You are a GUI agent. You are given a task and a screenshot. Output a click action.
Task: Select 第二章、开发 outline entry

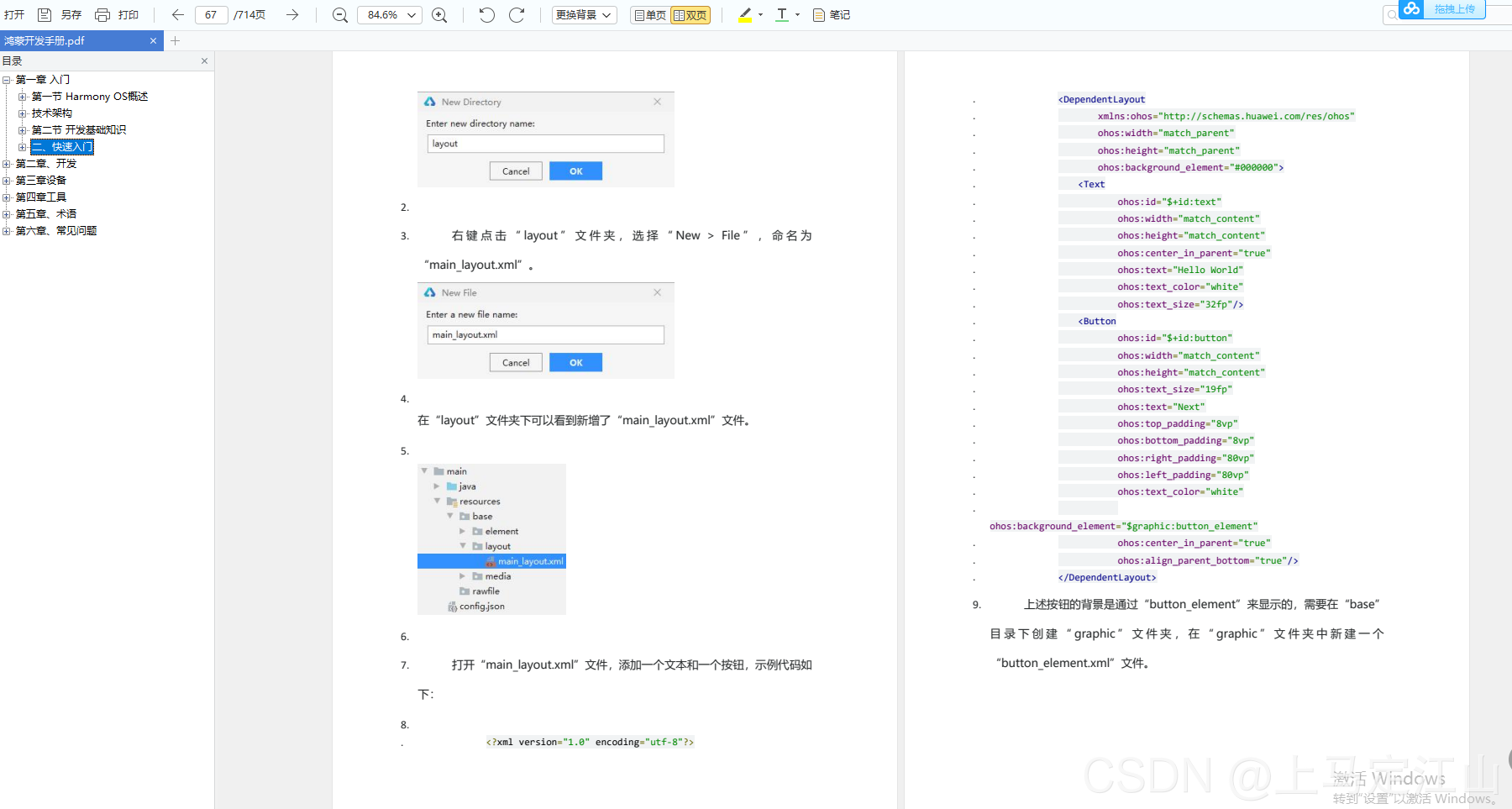(46, 164)
